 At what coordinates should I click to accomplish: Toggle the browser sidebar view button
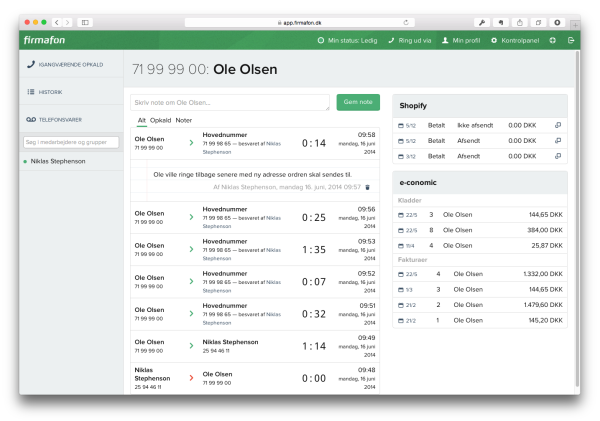(x=85, y=21)
